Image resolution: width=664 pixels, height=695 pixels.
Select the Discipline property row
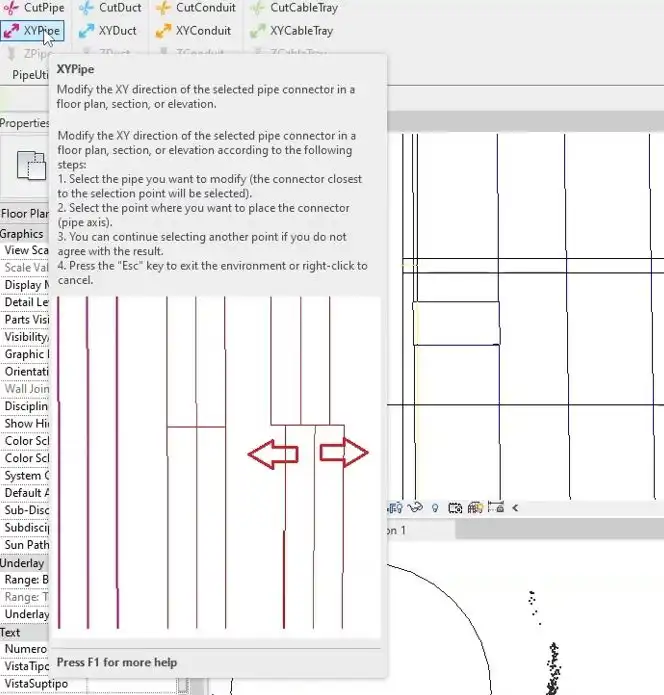[x=24, y=406]
